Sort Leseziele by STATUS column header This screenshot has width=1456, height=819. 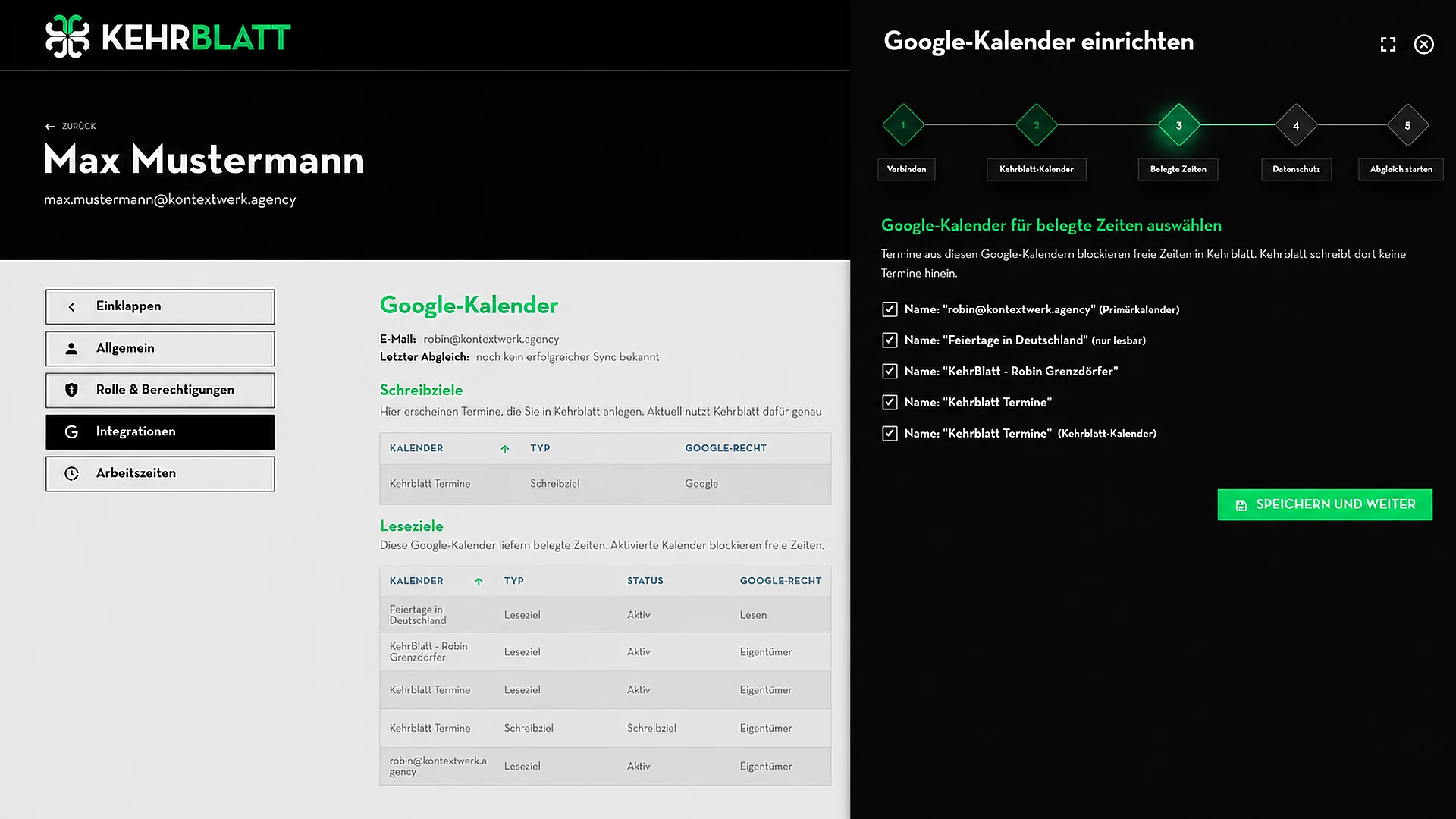pos(645,582)
